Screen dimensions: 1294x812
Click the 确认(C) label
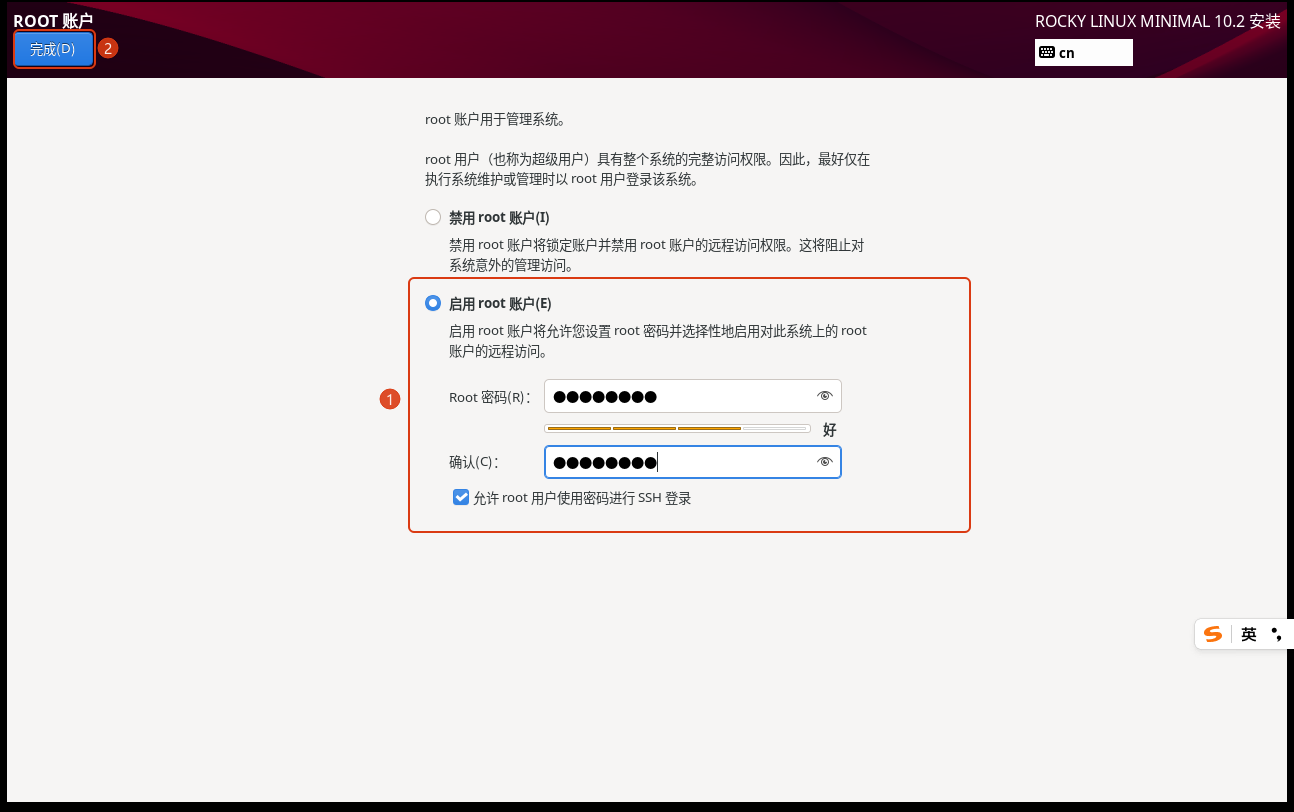[473, 462]
